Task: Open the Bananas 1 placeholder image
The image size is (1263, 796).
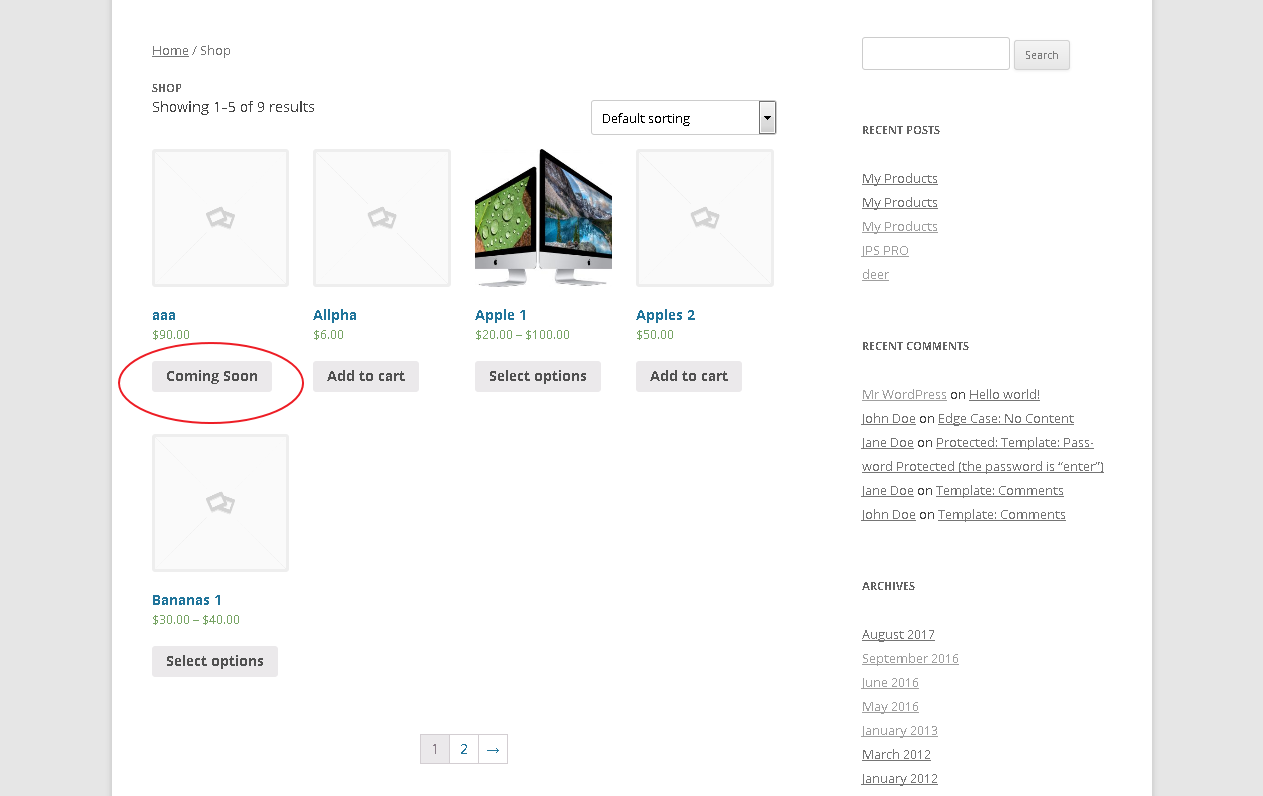Action: 220,503
